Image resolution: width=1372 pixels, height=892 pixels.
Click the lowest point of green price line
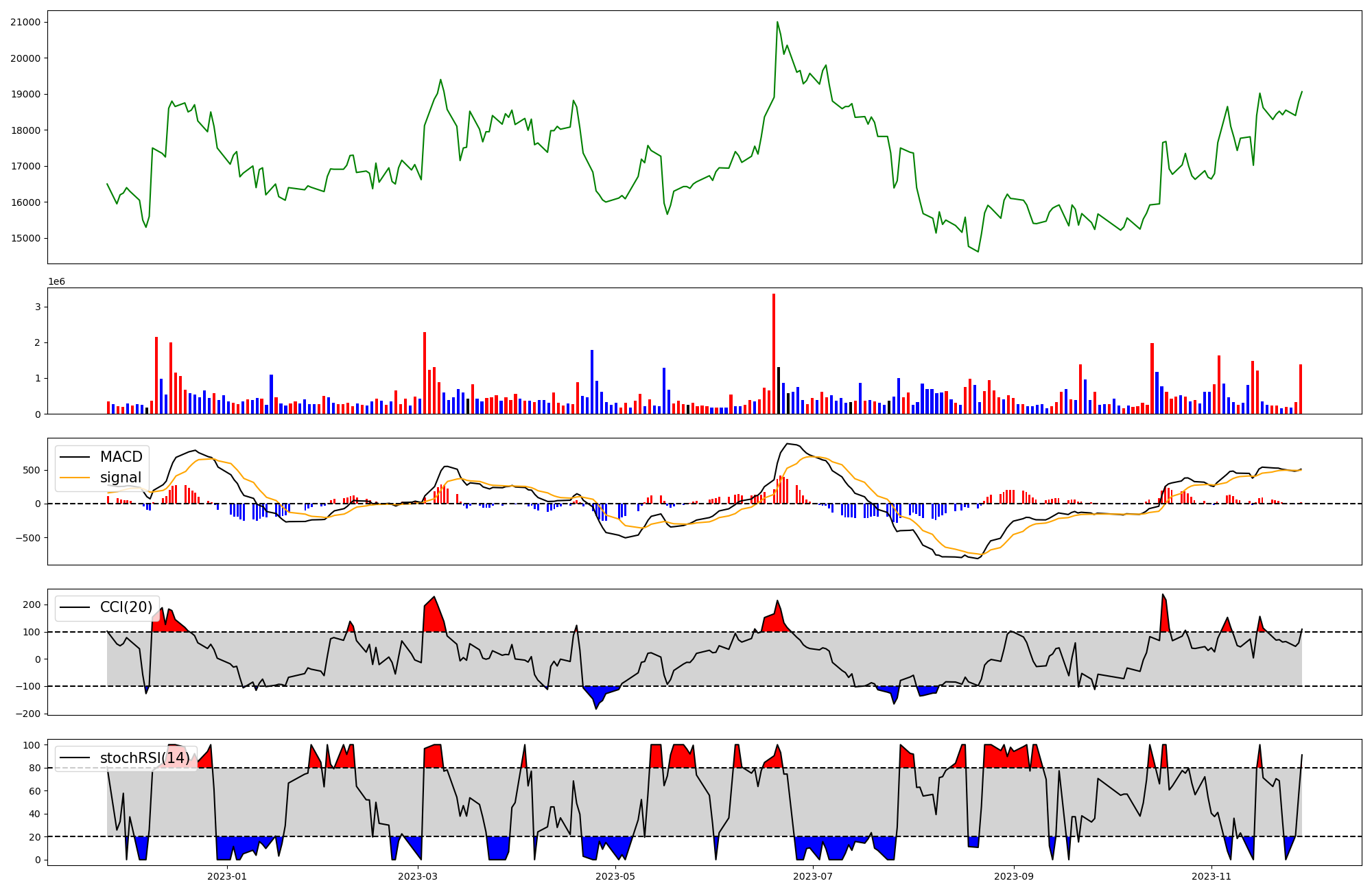pyautogui.click(x=978, y=251)
